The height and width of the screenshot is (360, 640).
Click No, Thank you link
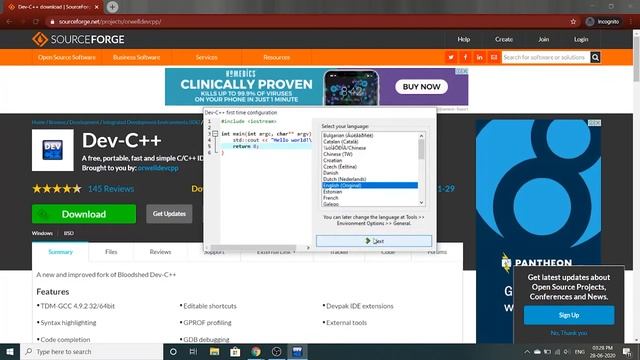point(569,333)
